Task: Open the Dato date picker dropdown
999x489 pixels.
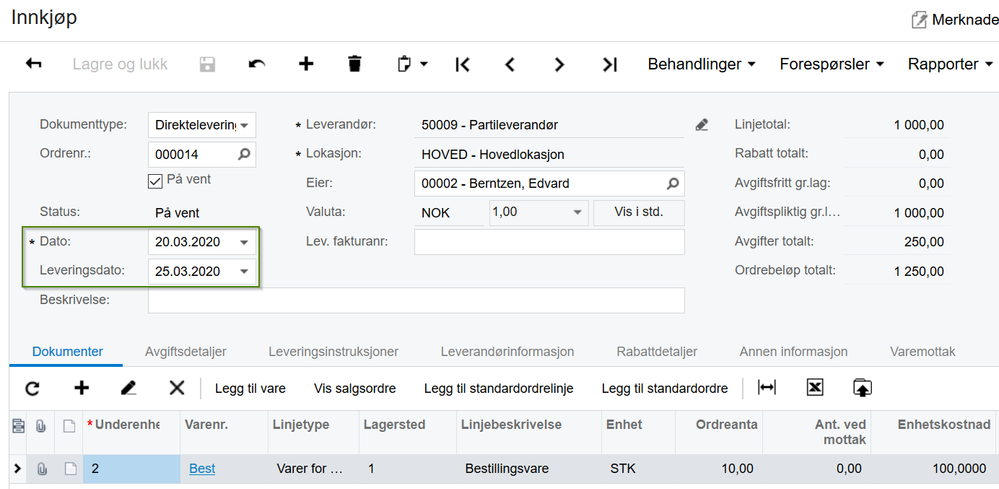Action: tap(244, 243)
